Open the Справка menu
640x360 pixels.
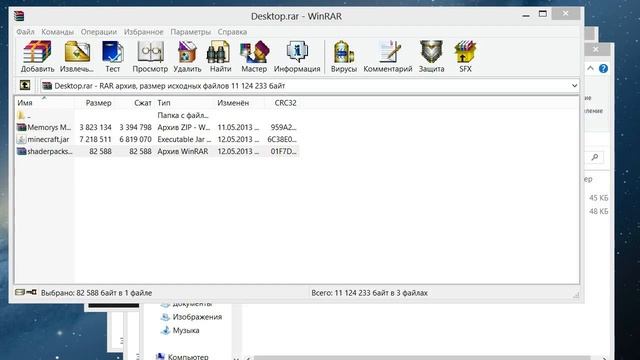coord(232,32)
